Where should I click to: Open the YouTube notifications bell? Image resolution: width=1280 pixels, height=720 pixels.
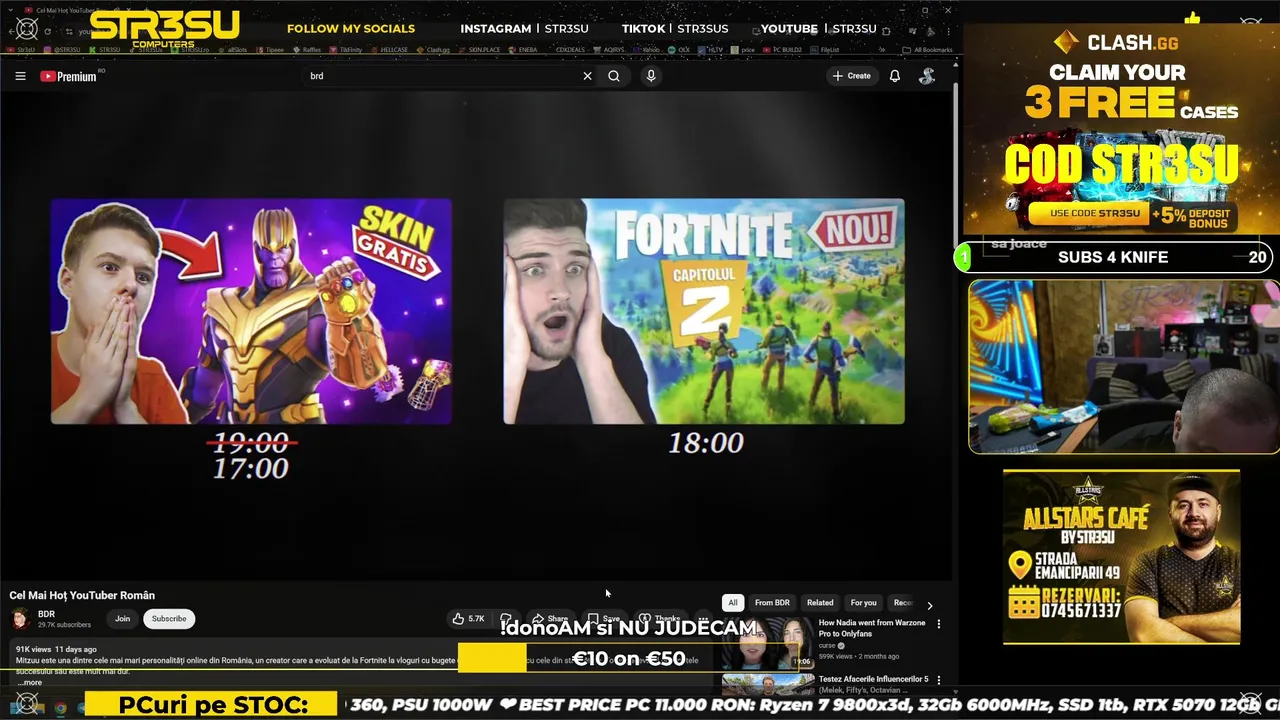coord(895,76)
